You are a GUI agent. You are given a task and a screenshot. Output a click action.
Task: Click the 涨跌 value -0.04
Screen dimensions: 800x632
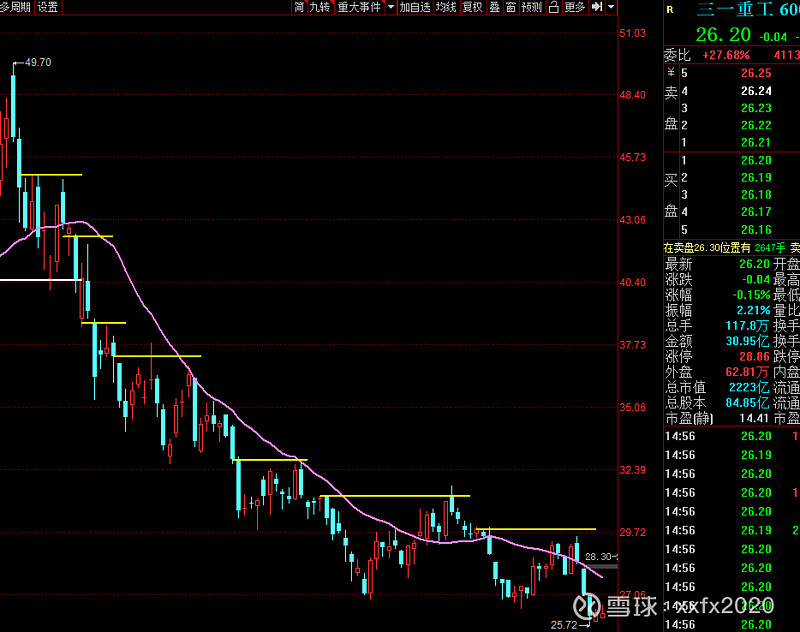click(756, 280)
